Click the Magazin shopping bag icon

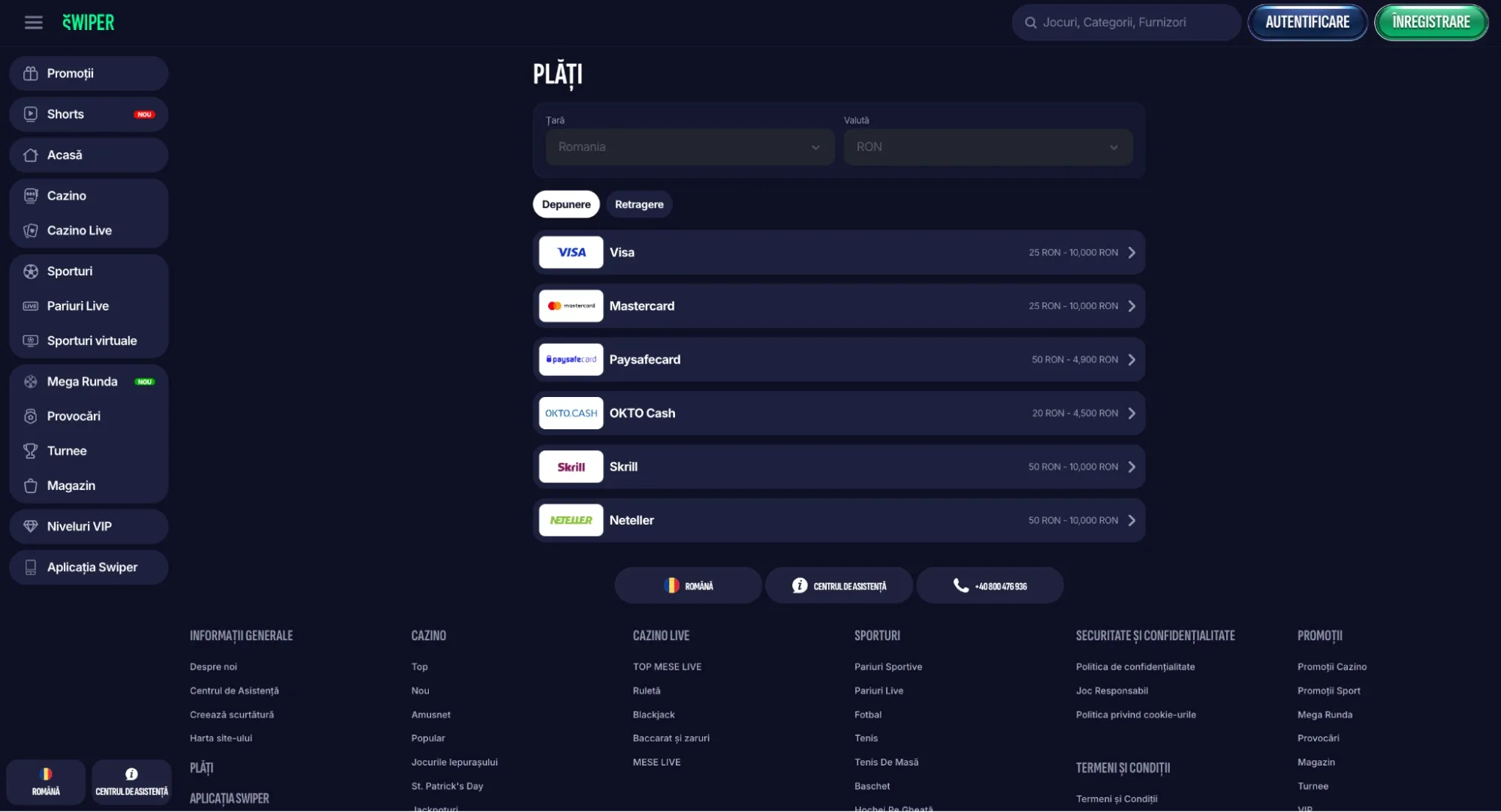click(31, 486)
